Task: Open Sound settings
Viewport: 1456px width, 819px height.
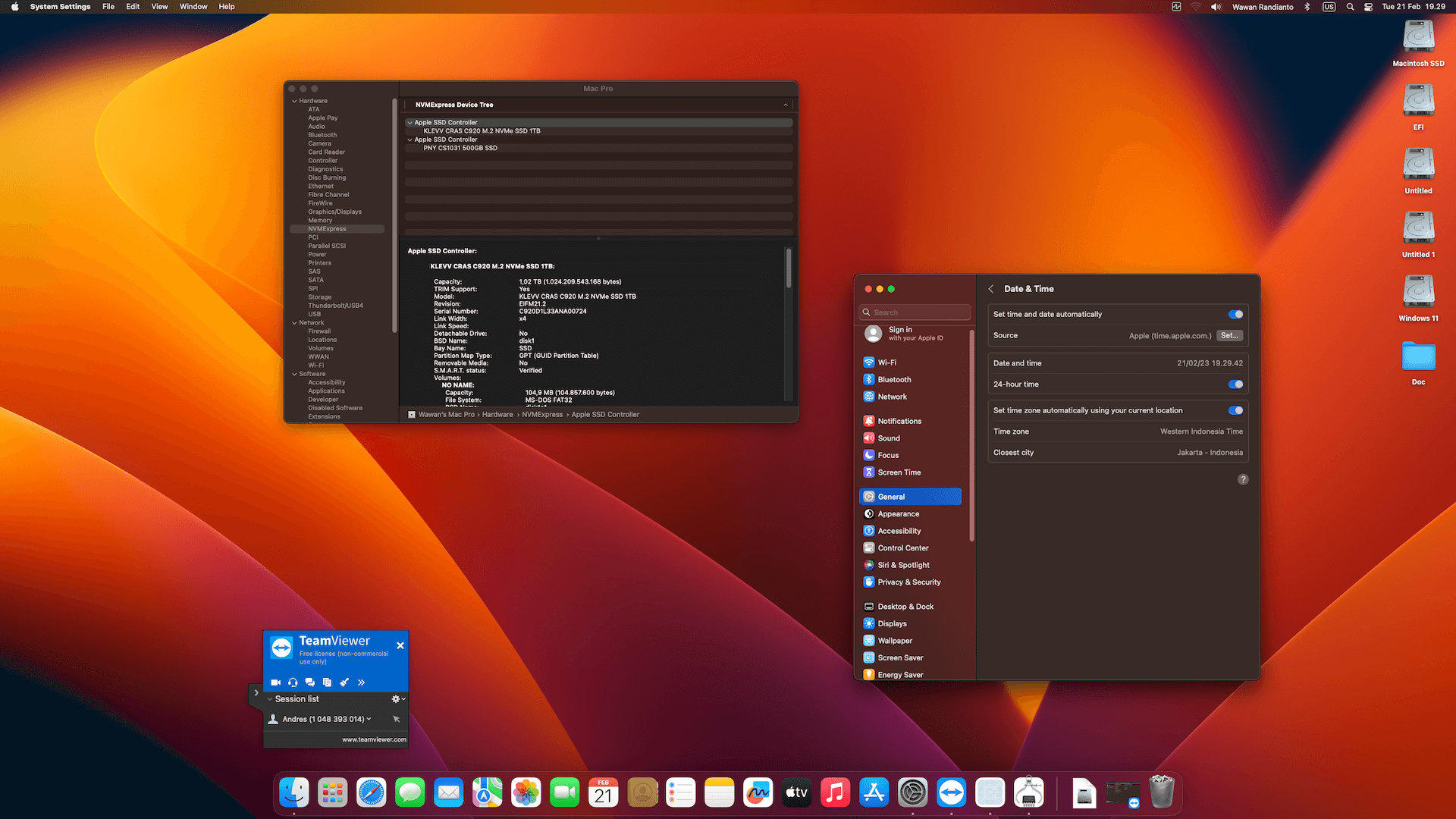Action: [910, 438]
